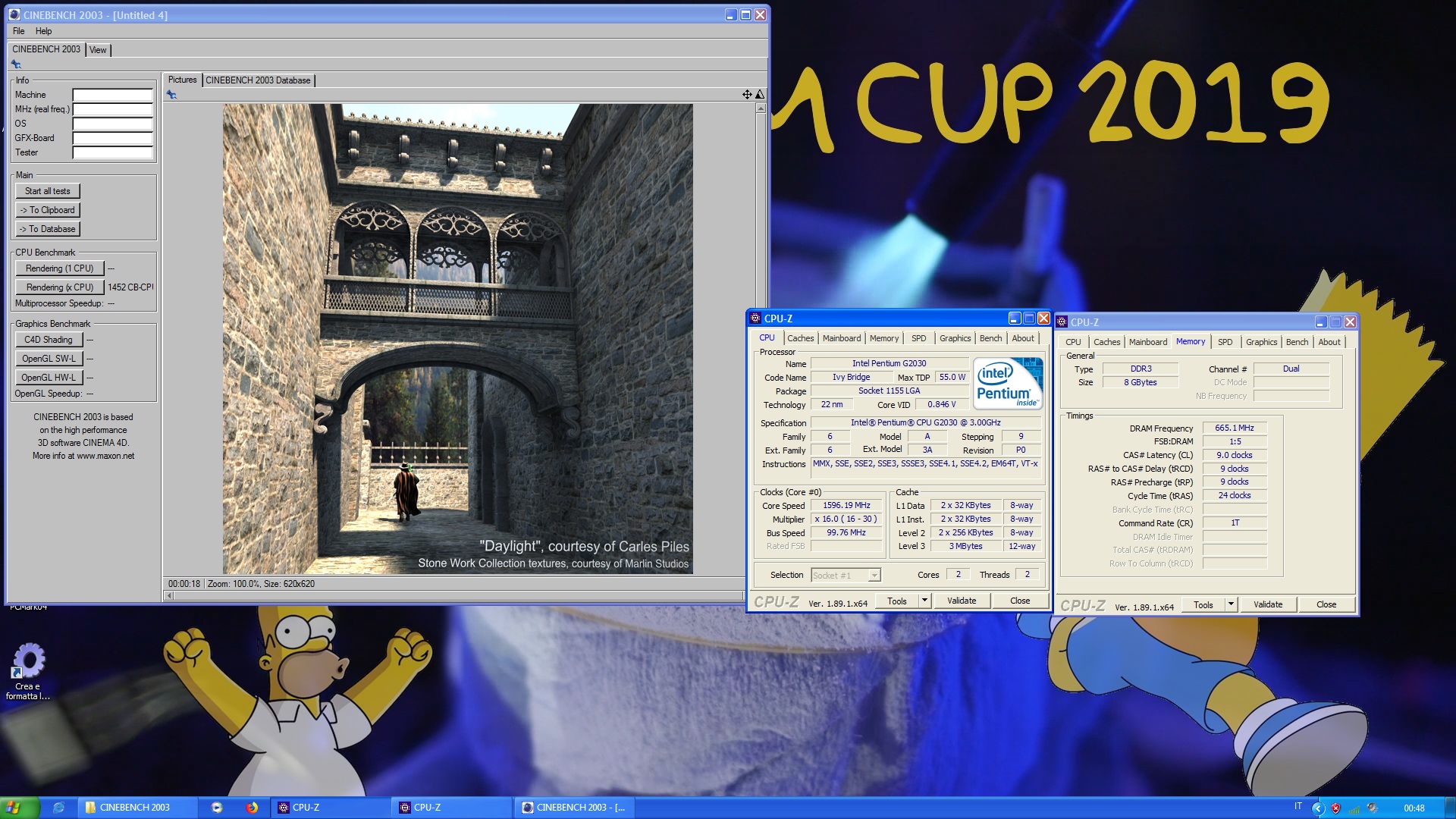Click Start all tests button
The height and width of the screenshot is (819, 1456).
(x=48, y=191)
